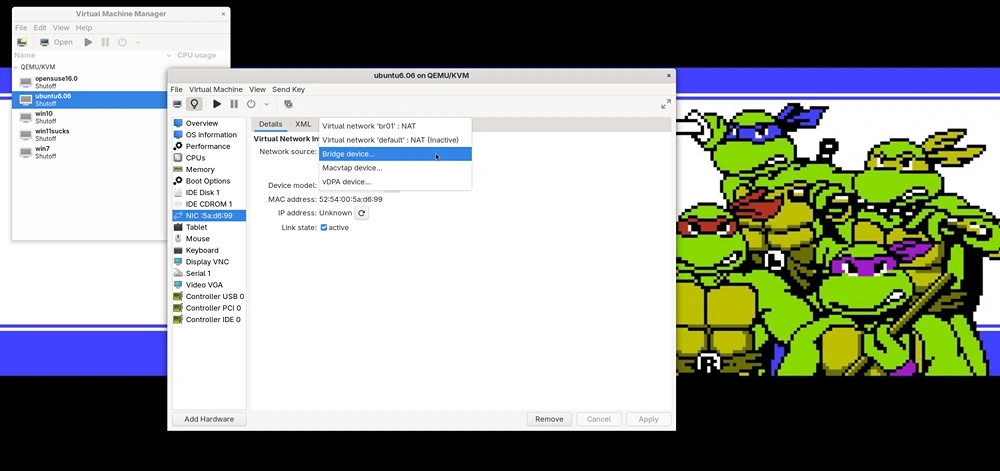Uncheck the Link state active checkbox

324,228
